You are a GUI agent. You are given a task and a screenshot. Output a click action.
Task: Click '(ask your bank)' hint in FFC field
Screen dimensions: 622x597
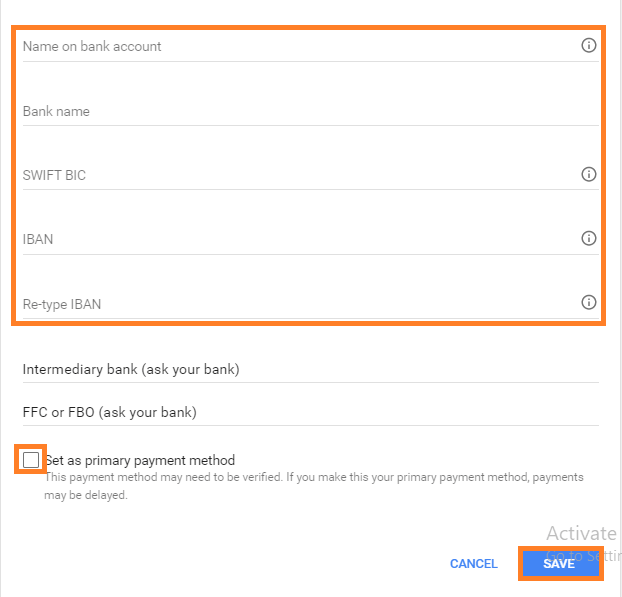(148, 413)
